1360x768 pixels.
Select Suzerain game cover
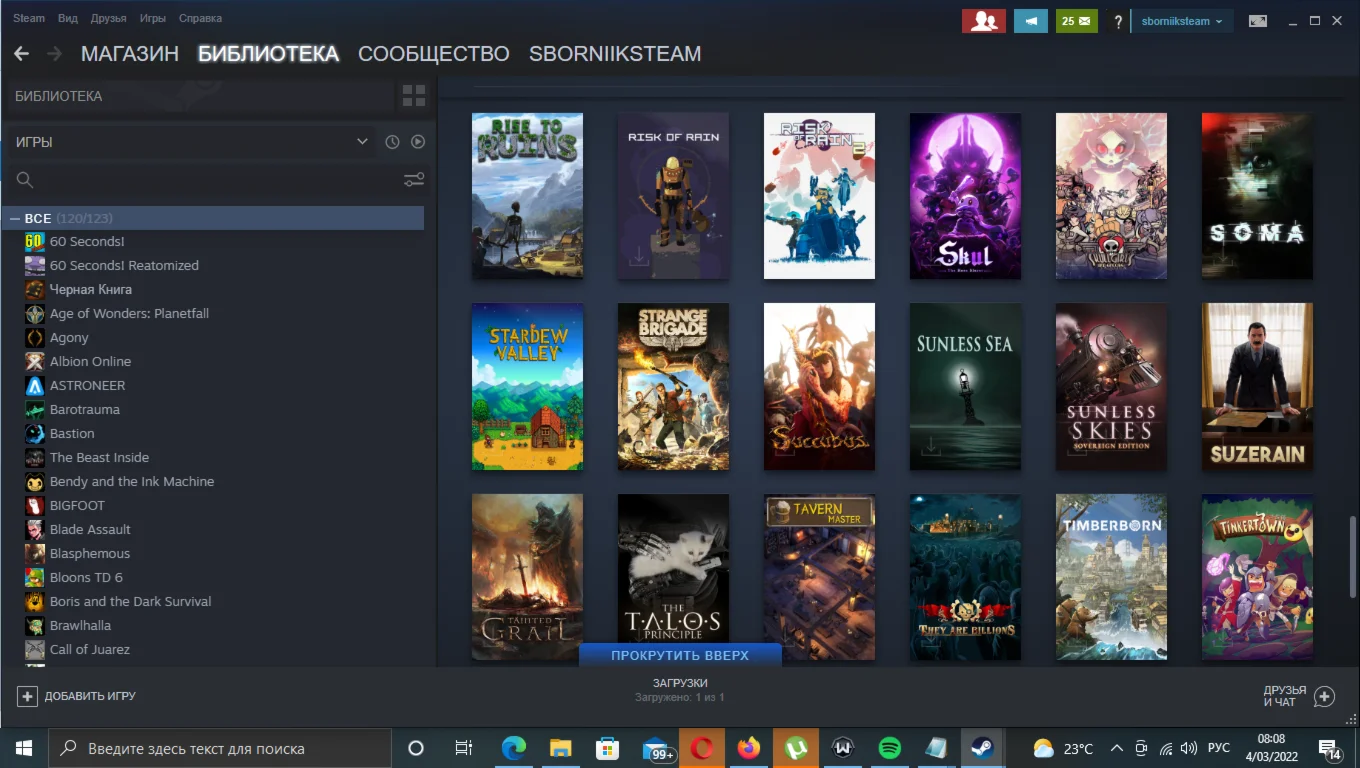coord(1257,387)
